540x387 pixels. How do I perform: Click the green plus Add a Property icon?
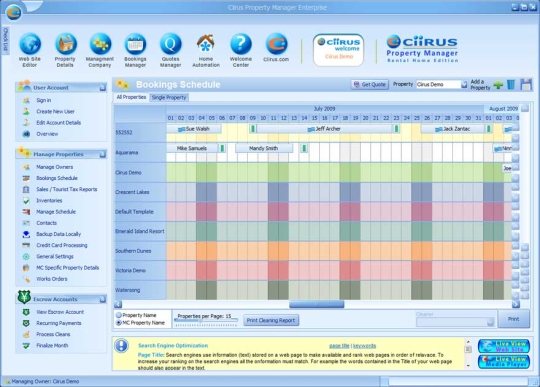click(x=498, y=85)
